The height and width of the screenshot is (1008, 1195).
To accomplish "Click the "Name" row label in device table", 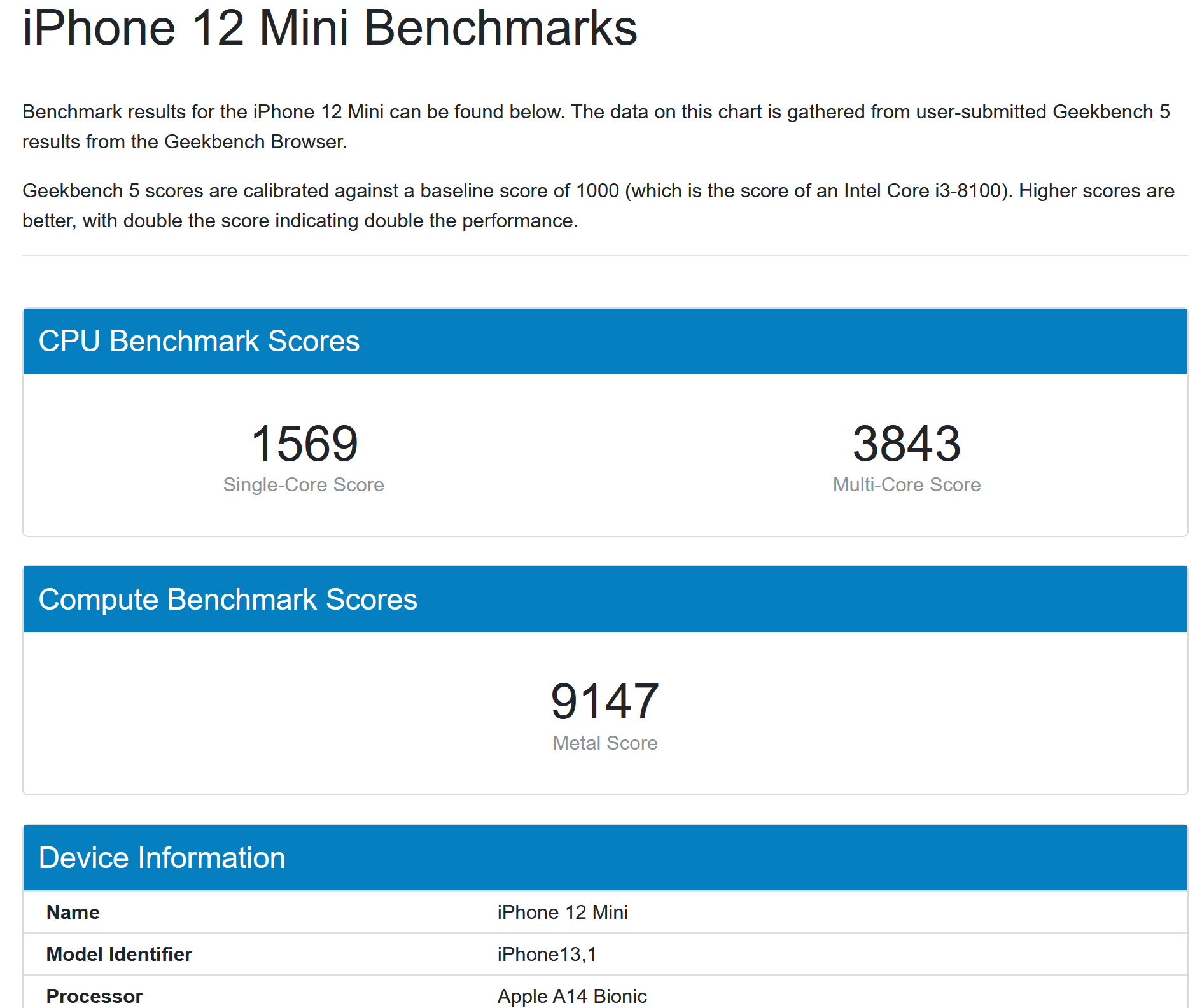I will (73, 913).
